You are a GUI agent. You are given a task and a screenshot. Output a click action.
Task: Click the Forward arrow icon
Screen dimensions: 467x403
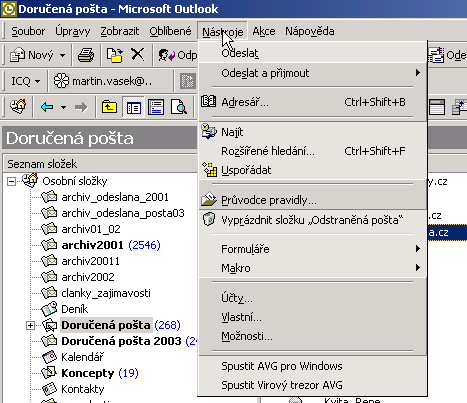(x=81, y=107)
